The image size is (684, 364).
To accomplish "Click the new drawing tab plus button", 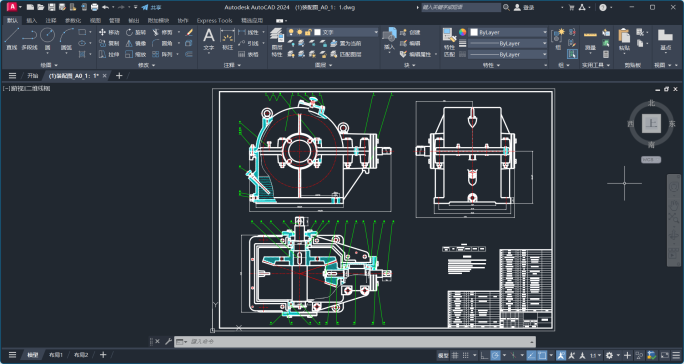I will click(119, 76).
